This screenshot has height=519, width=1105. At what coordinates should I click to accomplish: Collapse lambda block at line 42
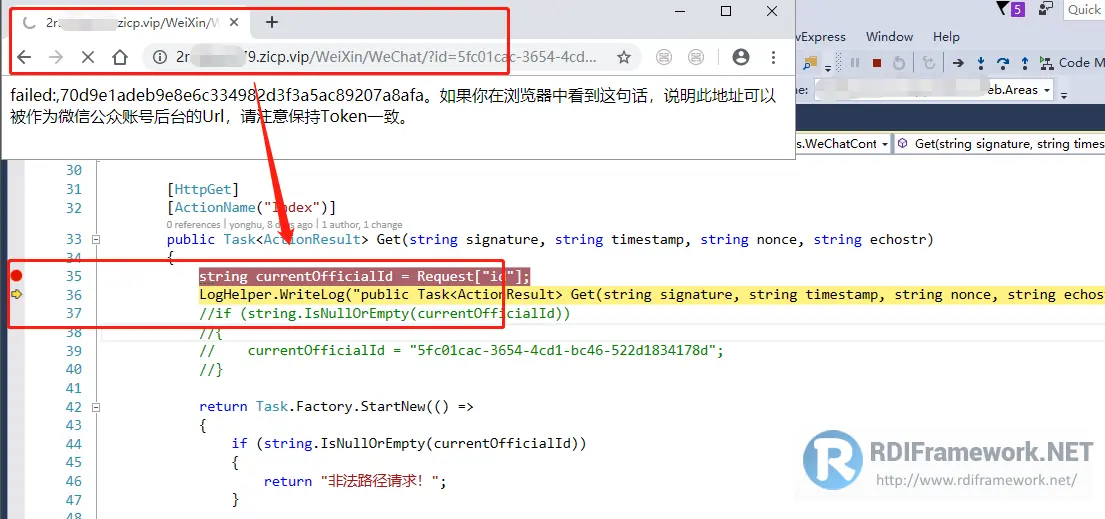[96, 407]
